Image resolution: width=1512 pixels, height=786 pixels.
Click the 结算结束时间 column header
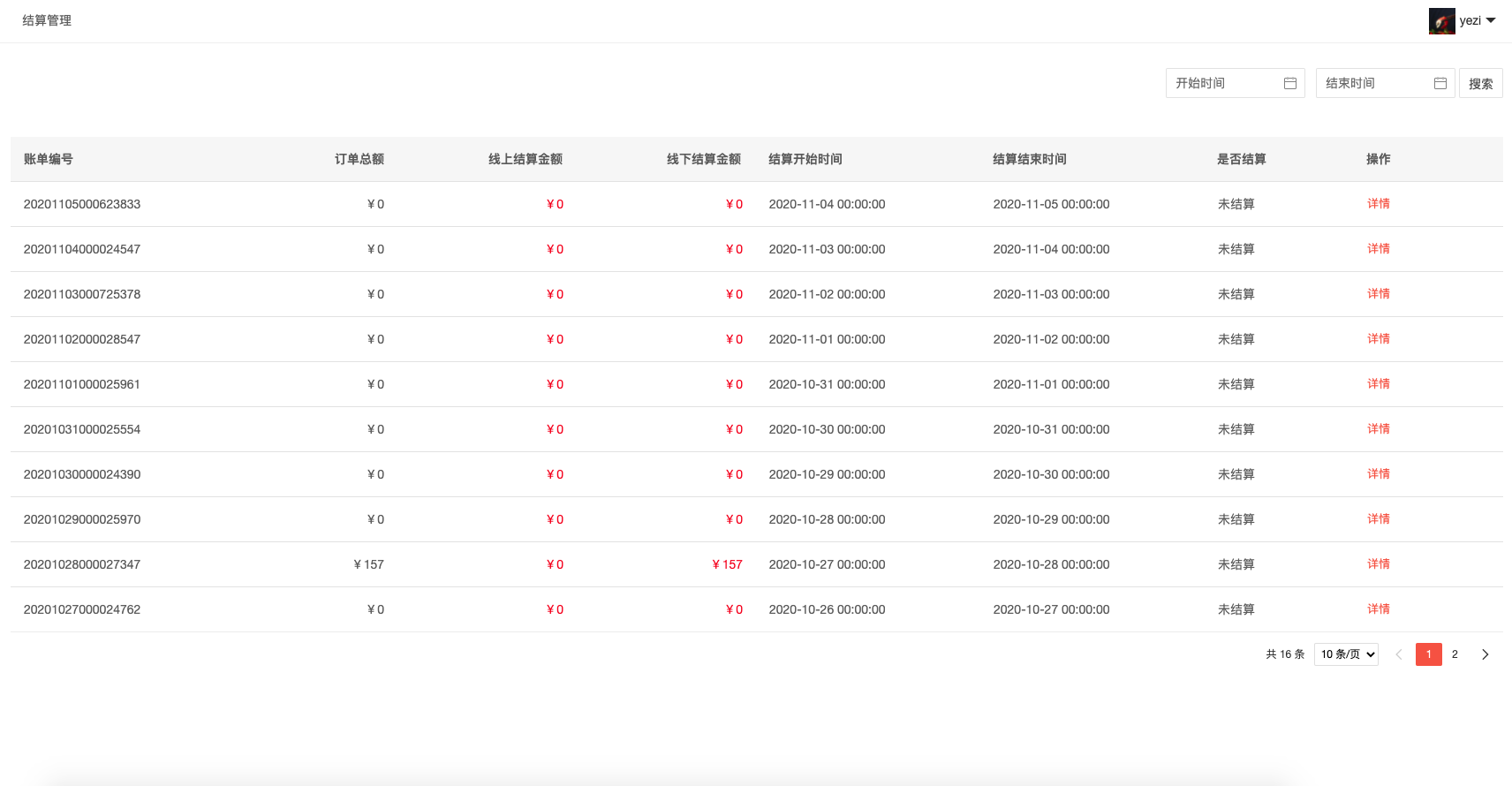point(1030,159)
